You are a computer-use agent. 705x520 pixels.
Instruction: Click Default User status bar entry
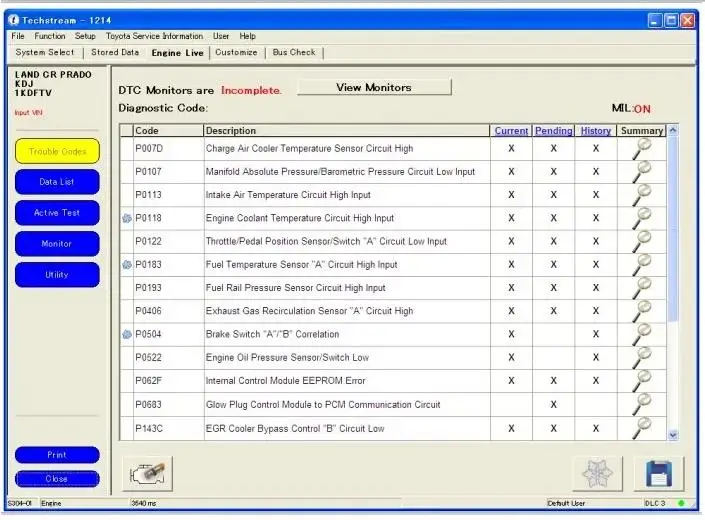tap(566, 503)
